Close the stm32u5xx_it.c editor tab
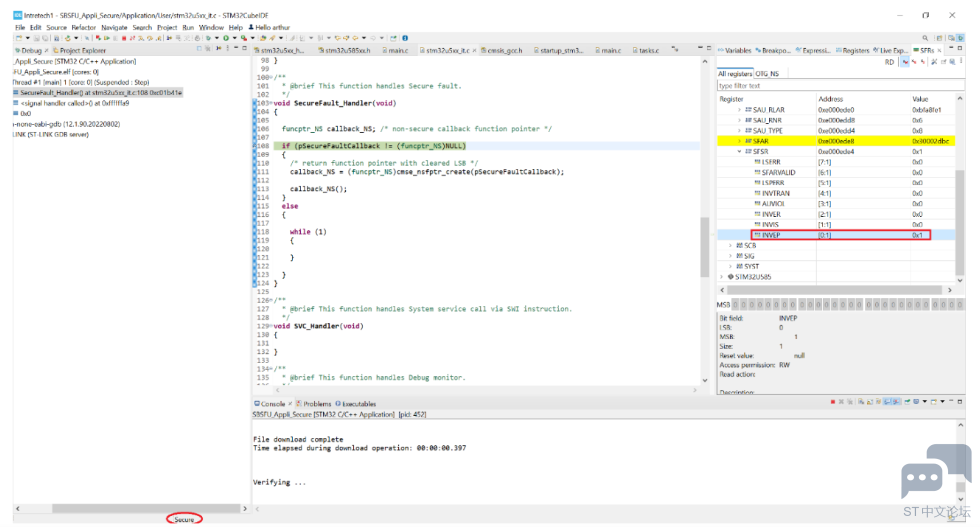Viewport: 980px width, 527px height. 474,51
